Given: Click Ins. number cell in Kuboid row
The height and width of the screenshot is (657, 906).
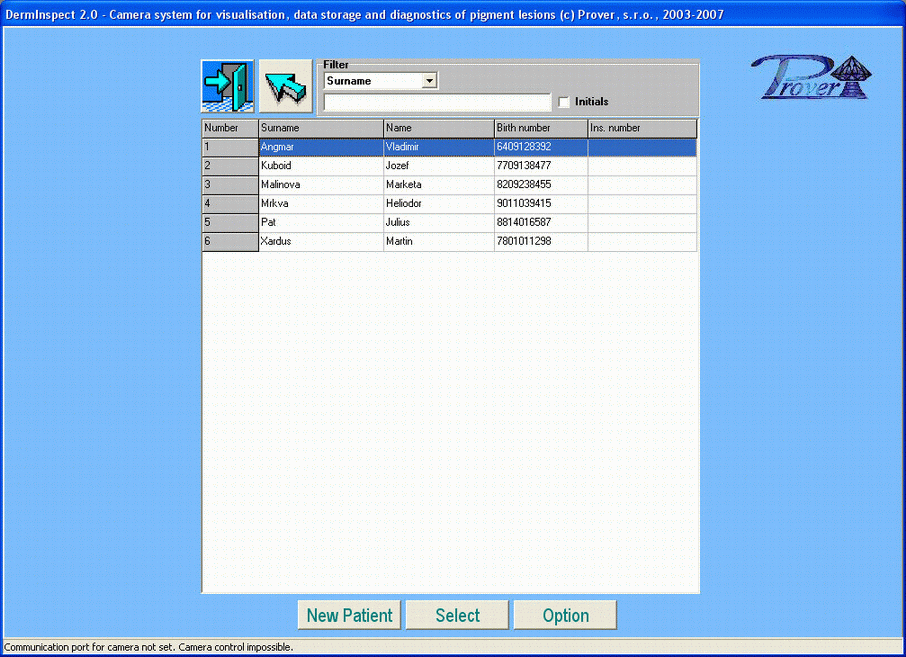Looking at the screenshot, I should click(x=643, y=166).
